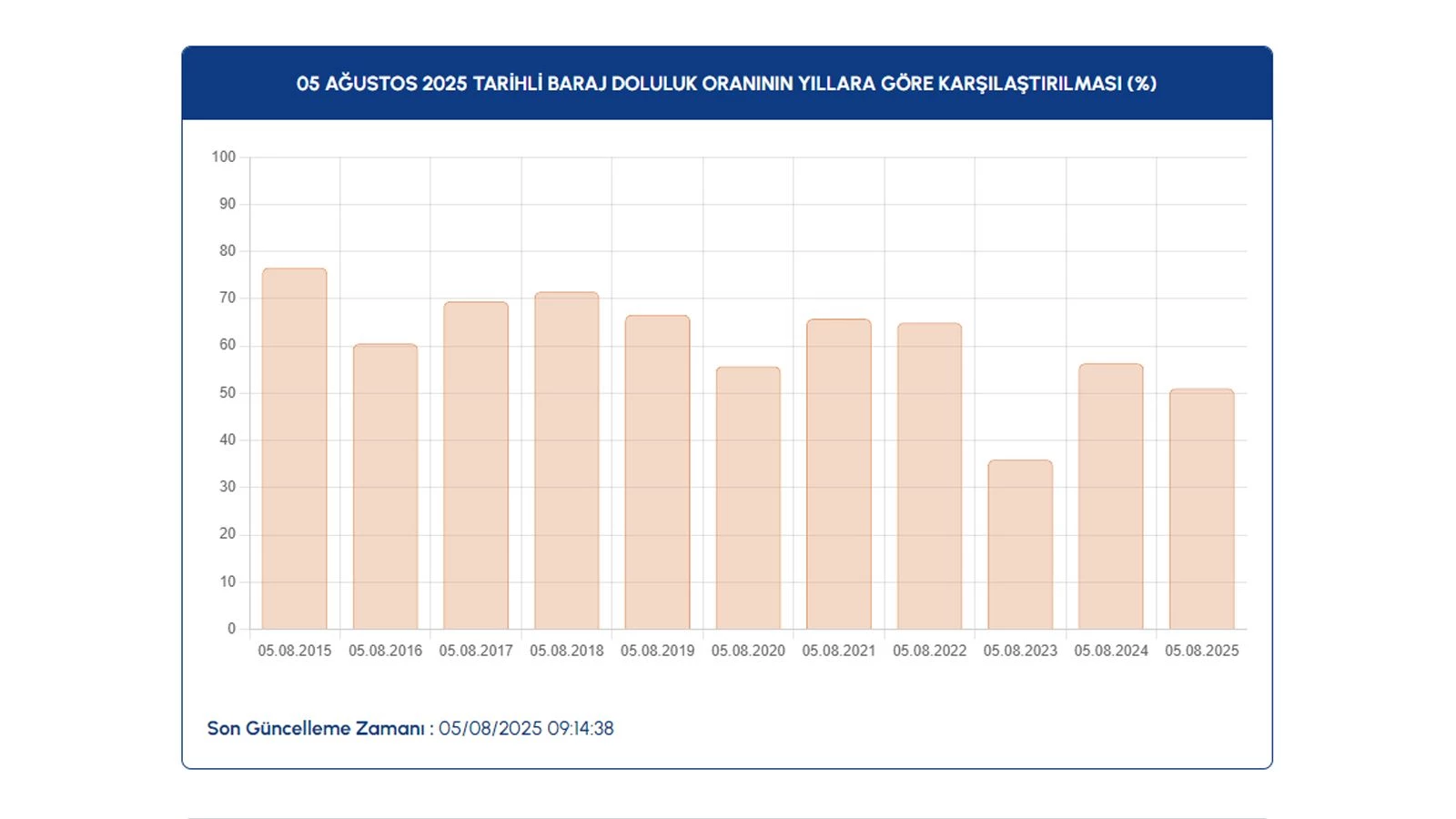Click the y-axis value 100
Image resolution: width=1456 pixels, height=819 pixels.
click(223, 157)
